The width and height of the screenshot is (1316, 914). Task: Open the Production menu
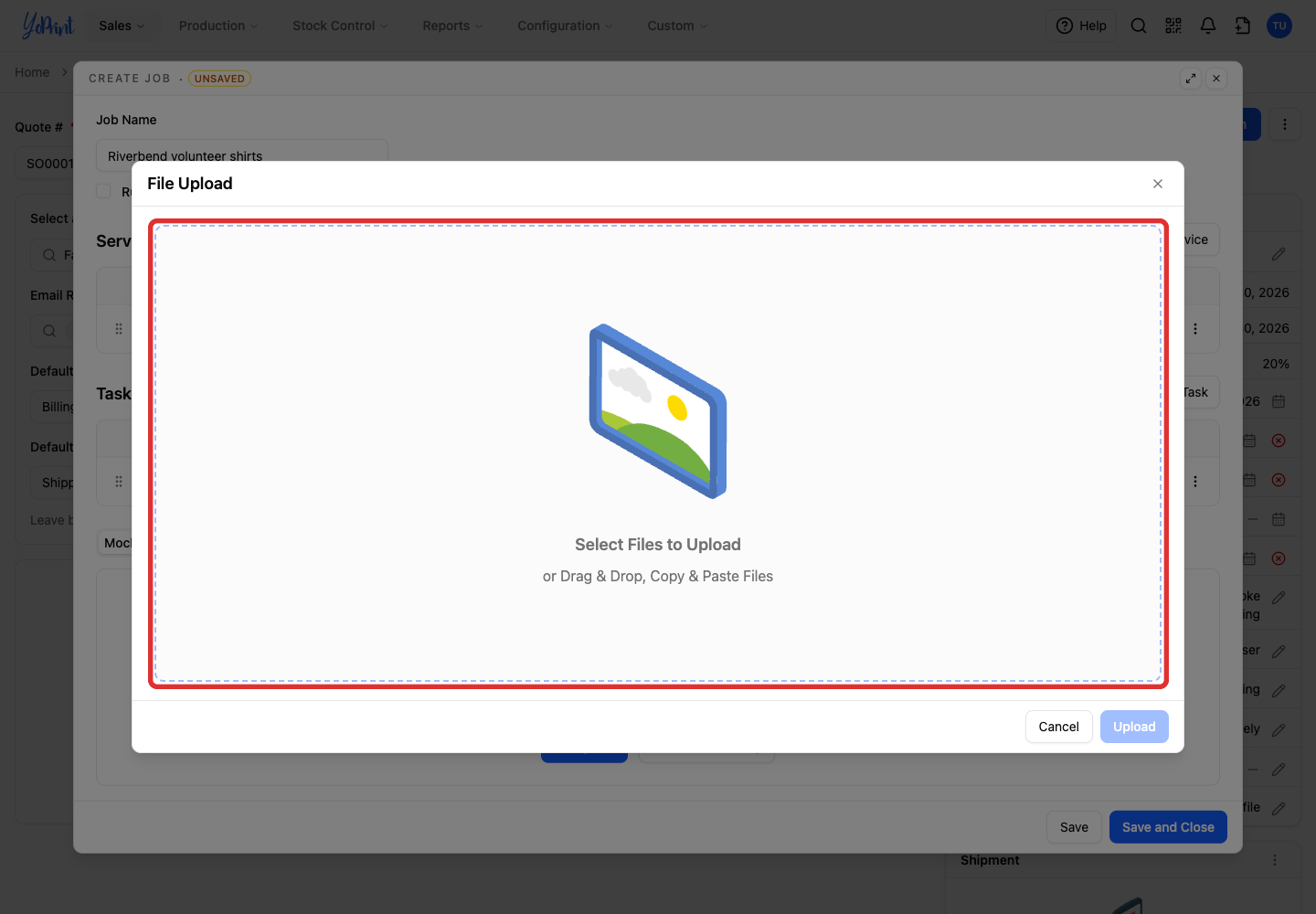[218, 26]
